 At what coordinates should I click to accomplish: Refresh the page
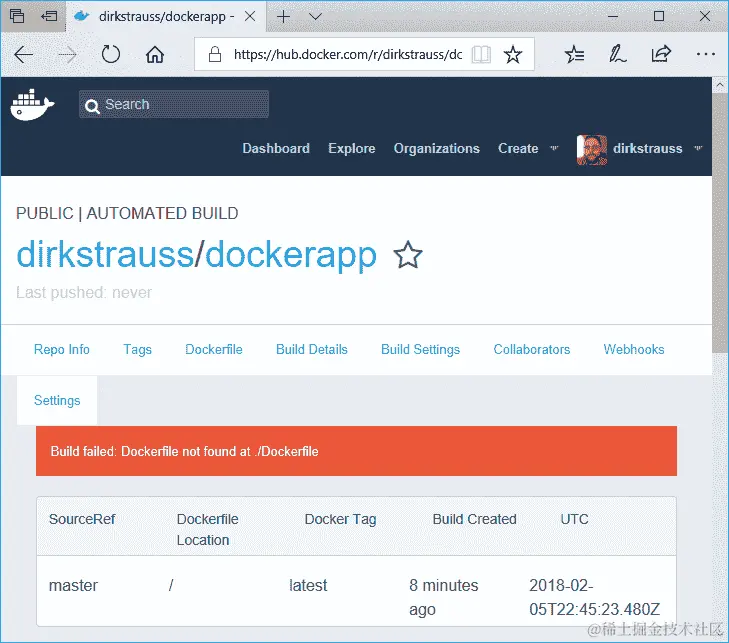click(x=111, y=54)
